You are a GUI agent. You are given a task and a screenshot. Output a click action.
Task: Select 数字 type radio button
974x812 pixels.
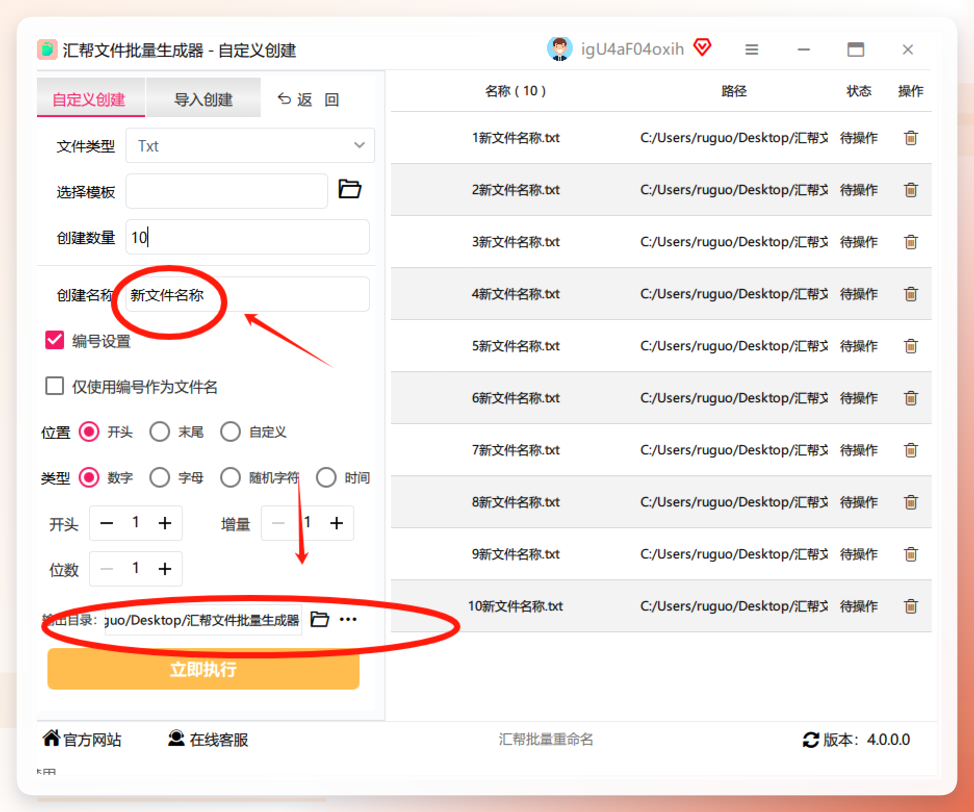89,478
